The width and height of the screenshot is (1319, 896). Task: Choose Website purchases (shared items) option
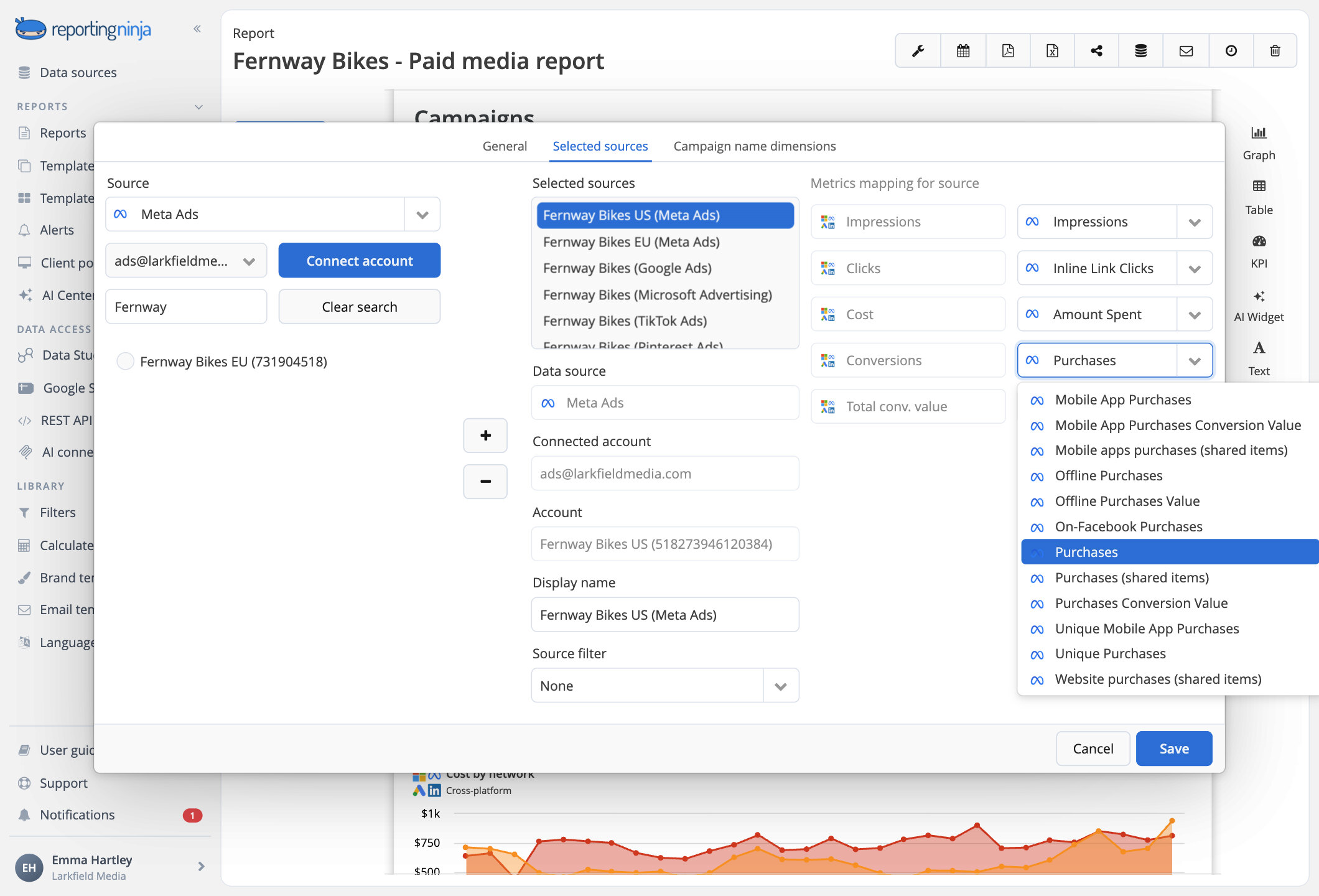click(x=1170, y=679)
